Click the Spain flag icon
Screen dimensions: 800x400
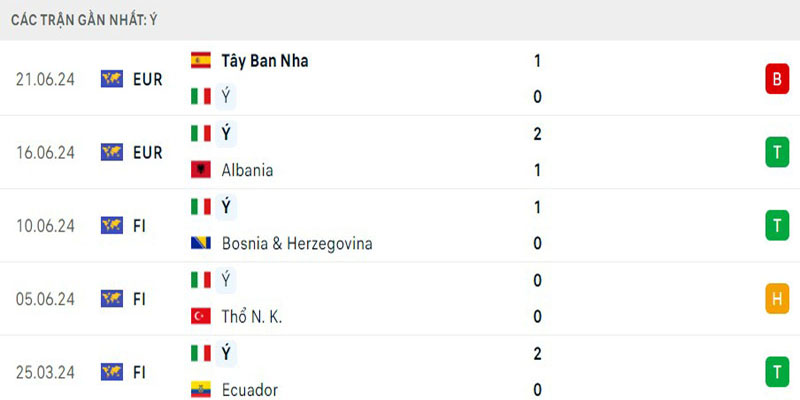[x=201, y=60]
